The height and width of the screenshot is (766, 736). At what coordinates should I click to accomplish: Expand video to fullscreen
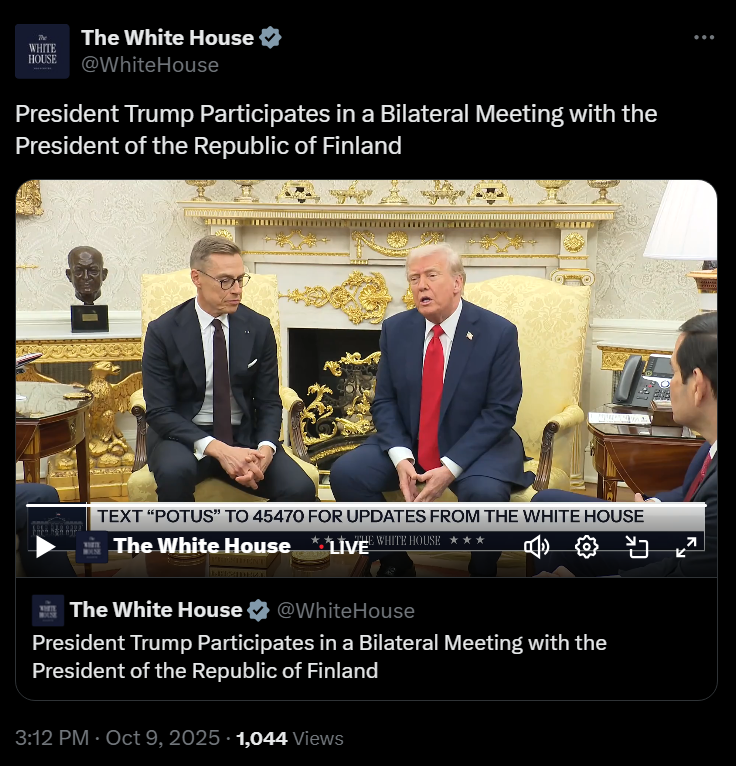[686, 547]
